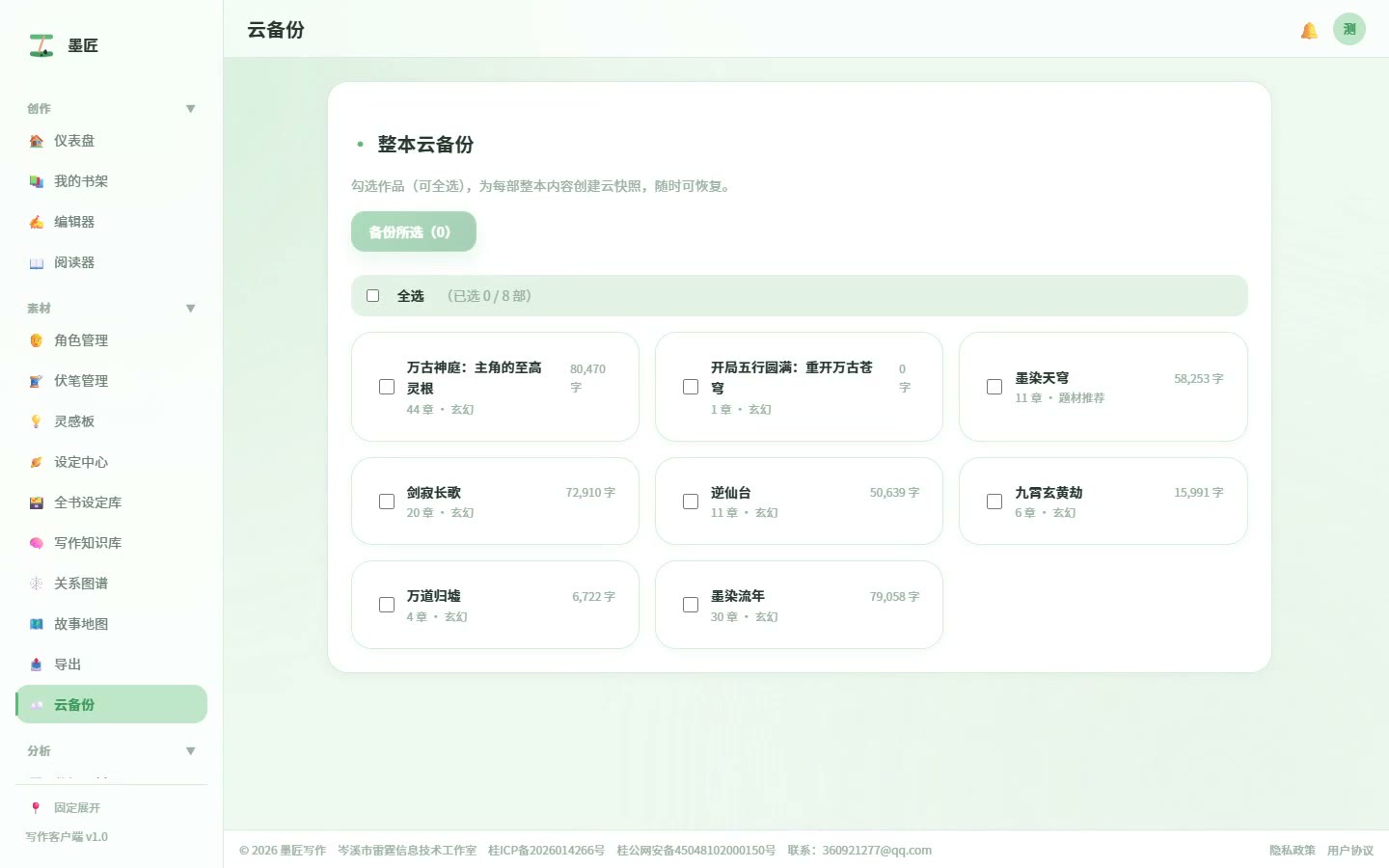1389x868 pixels.
Task: Open the 编辑器 menu item
Action: point(112,222)
